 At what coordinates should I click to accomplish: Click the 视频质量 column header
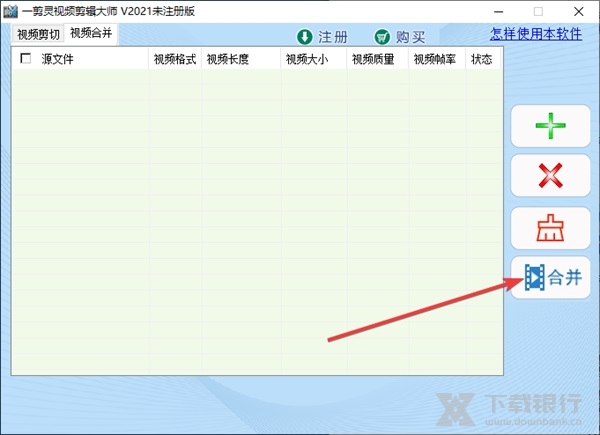click(x=378, y=59)
